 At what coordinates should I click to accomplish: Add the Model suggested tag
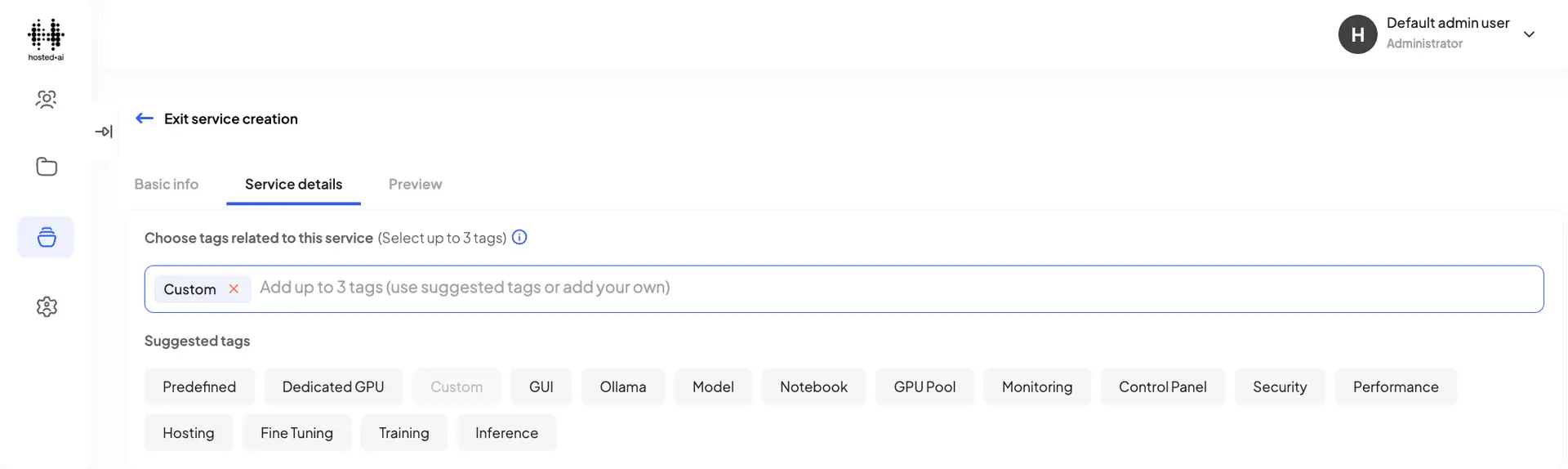point(713,386)
